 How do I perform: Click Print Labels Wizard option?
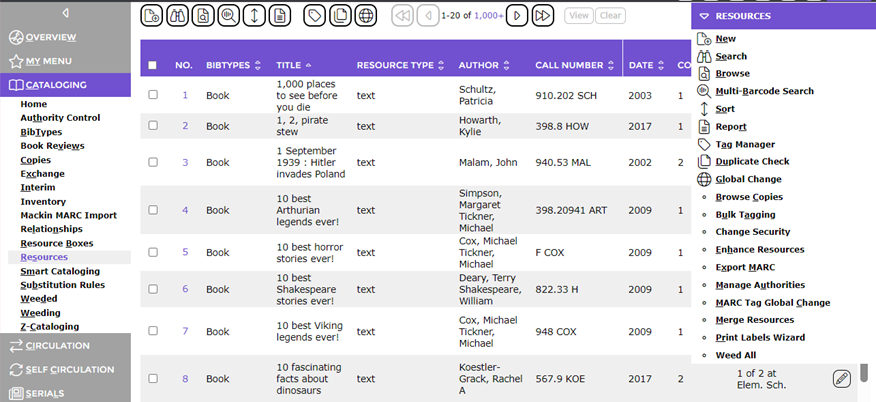tap(760, 338)
